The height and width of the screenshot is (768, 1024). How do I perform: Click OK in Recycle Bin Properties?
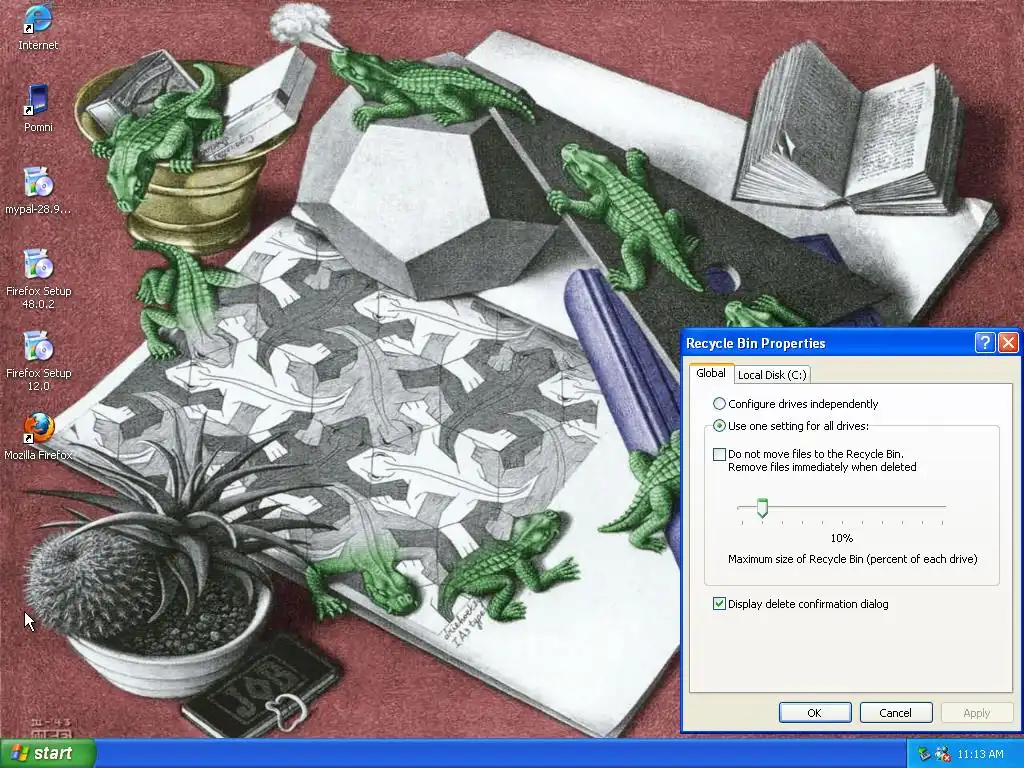(814, 712)
